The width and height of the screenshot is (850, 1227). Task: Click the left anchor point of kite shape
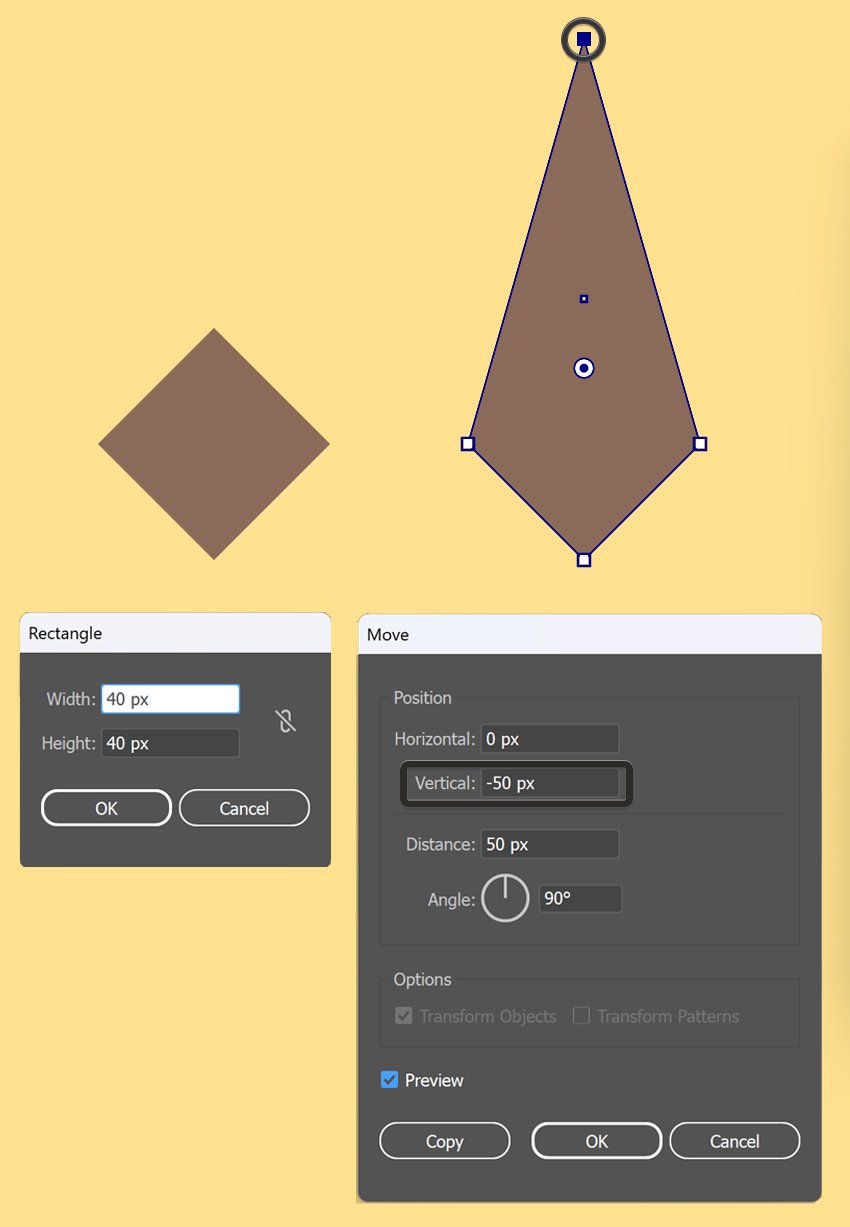click(x=467, y=444)
